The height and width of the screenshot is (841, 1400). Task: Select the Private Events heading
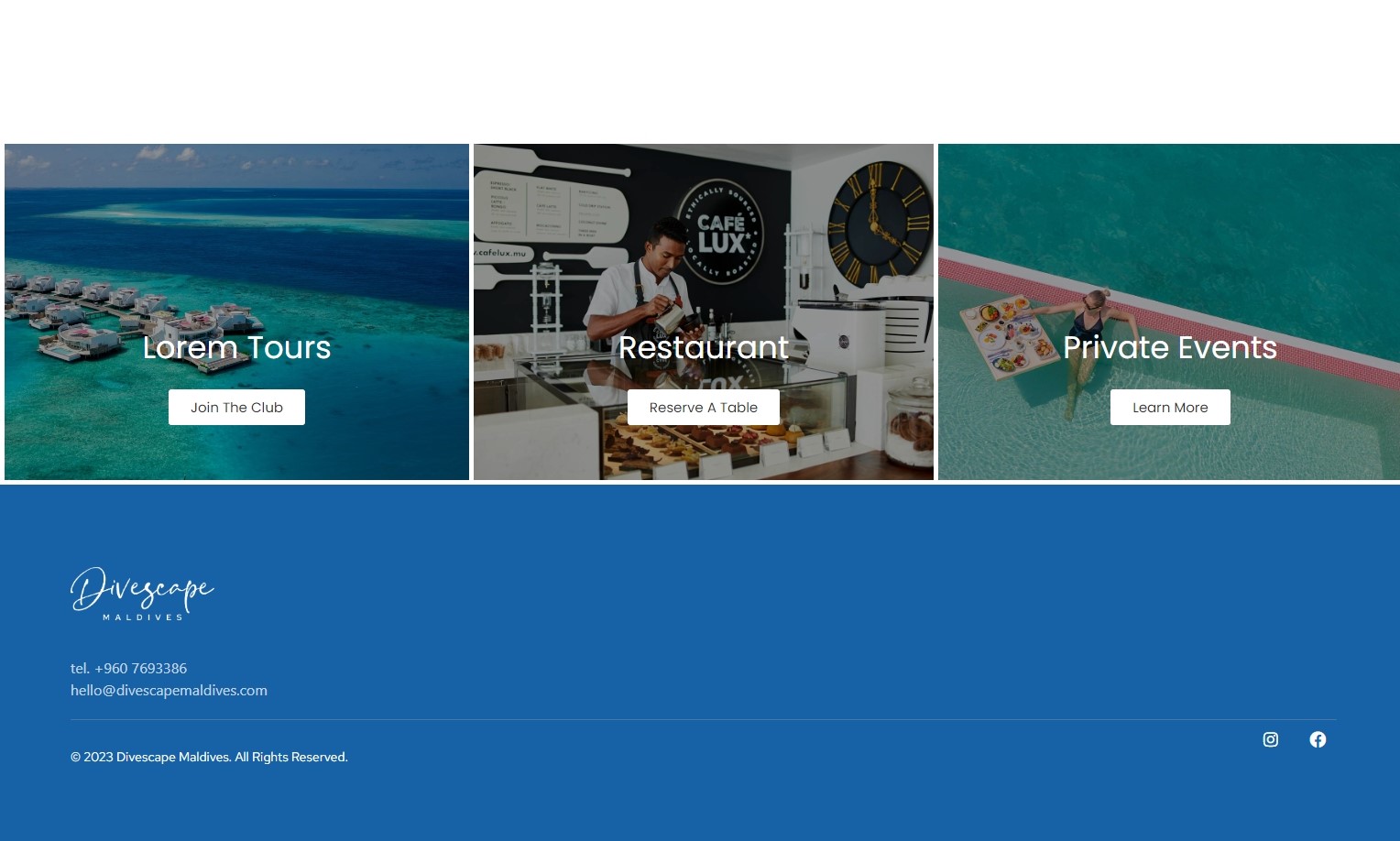pyautogui.click(x=1170, y=348)
